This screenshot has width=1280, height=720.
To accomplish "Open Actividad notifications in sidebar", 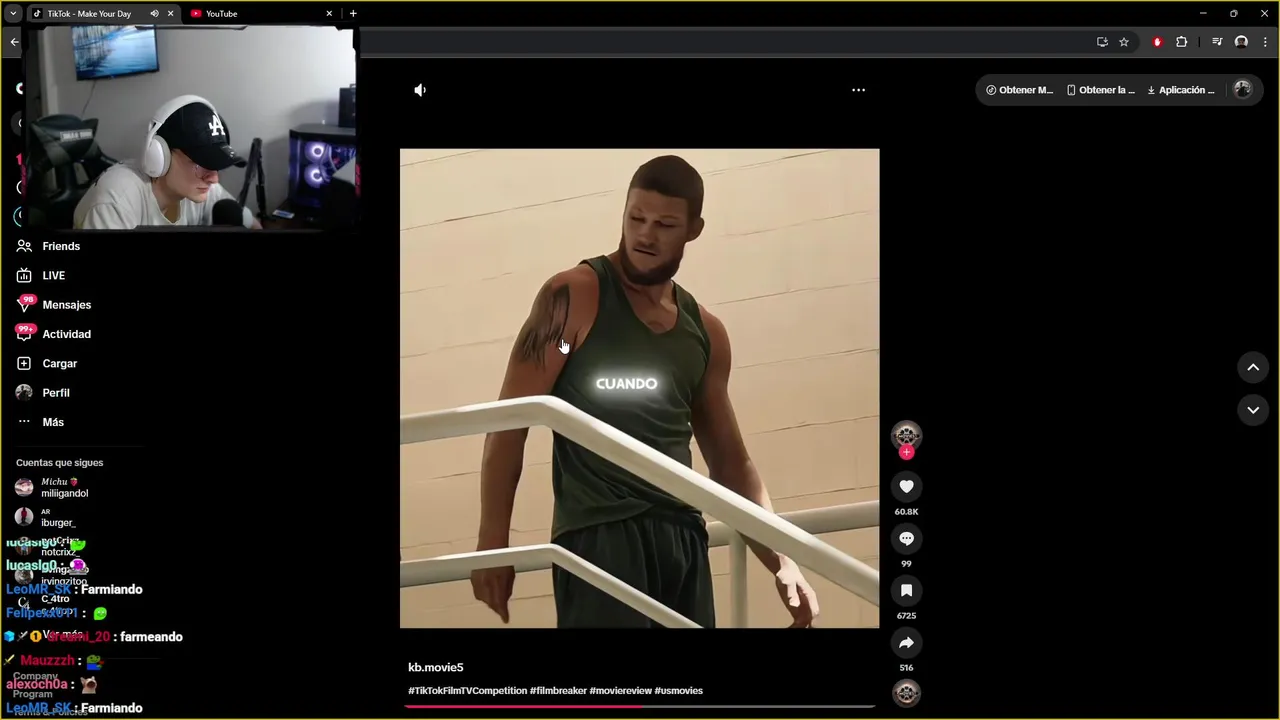I will click(66, 334).
